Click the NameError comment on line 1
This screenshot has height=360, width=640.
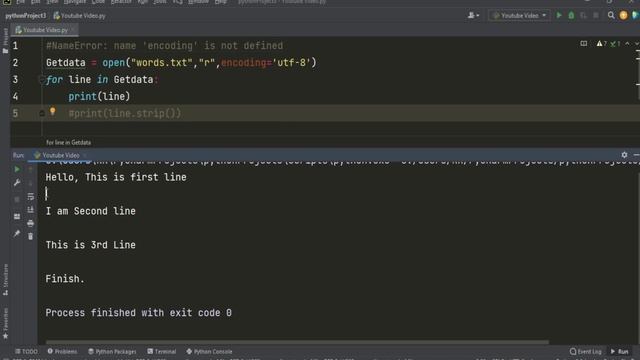click(x=164, y=46)
